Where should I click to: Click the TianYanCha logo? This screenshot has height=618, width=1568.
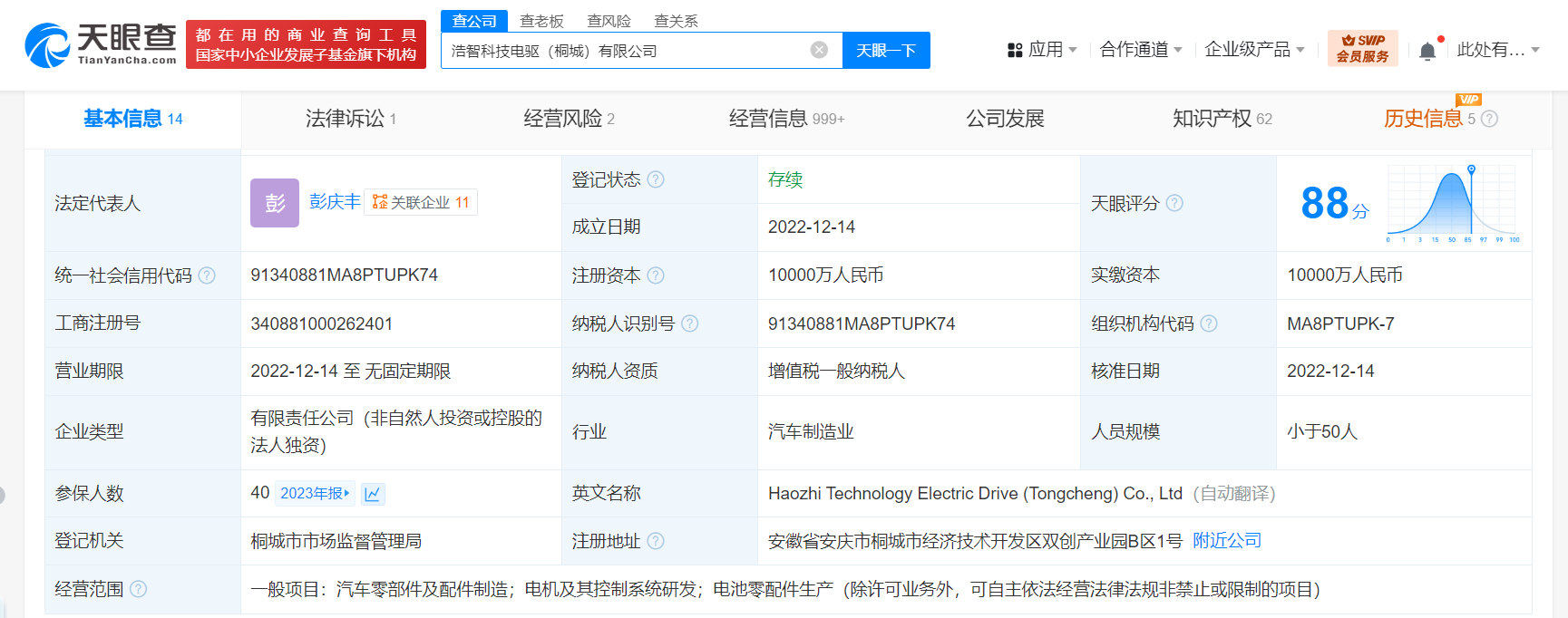101,44
